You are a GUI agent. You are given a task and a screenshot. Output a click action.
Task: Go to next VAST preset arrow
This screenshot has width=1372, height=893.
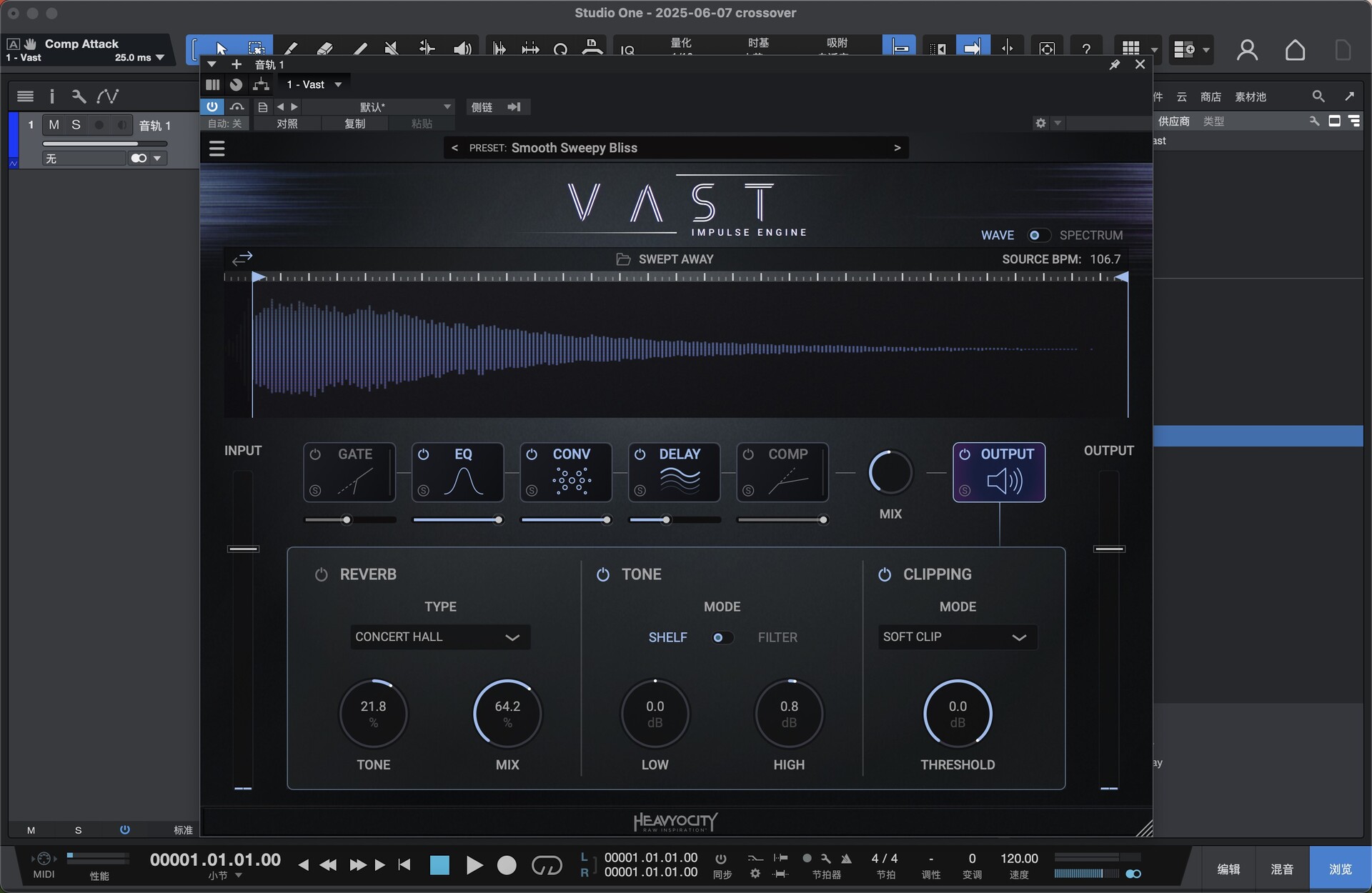[x=898, y=148]
